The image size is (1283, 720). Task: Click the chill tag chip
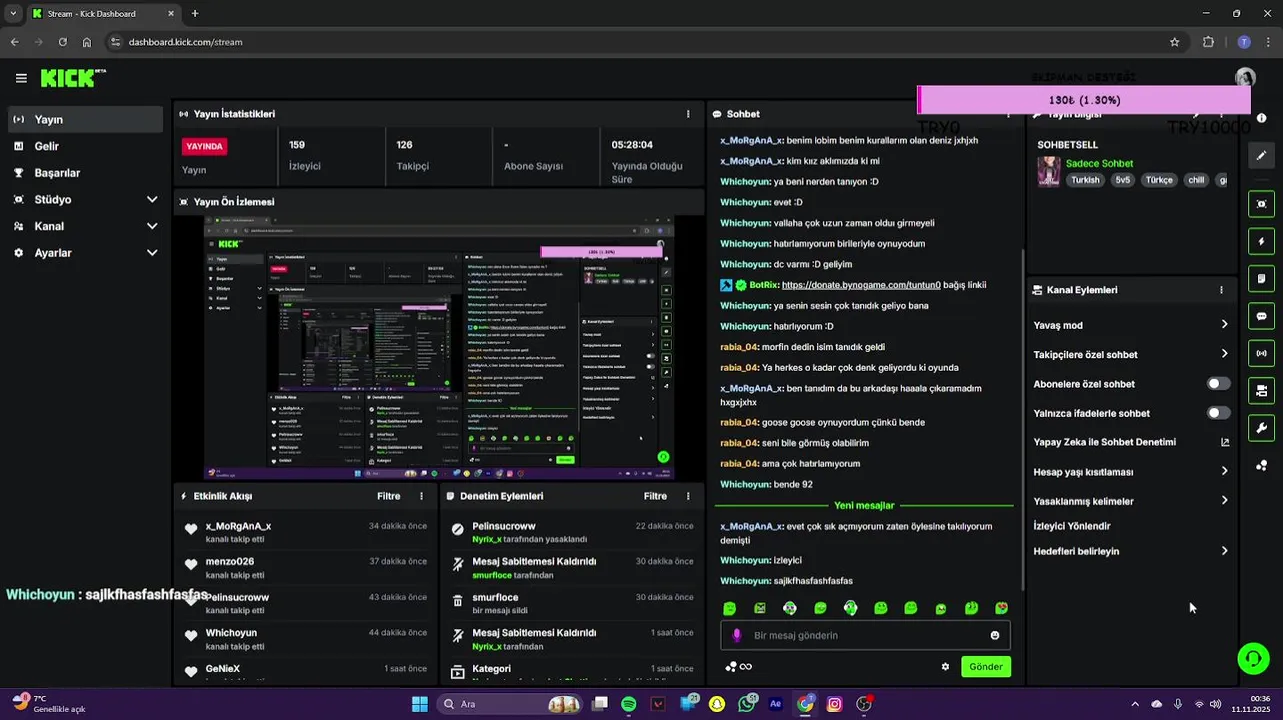tap(1196, 180)
